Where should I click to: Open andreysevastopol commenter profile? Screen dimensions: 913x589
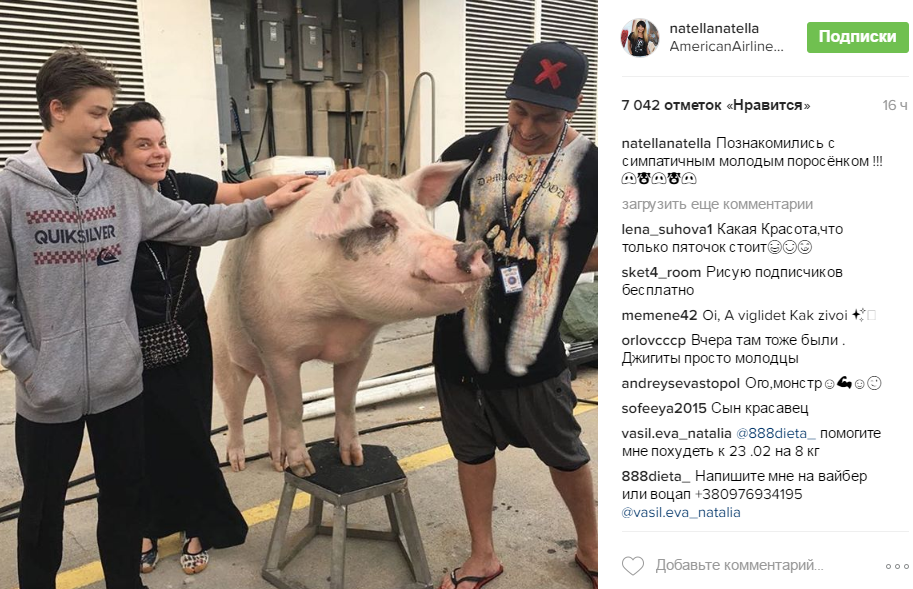[x=680, y=384]
